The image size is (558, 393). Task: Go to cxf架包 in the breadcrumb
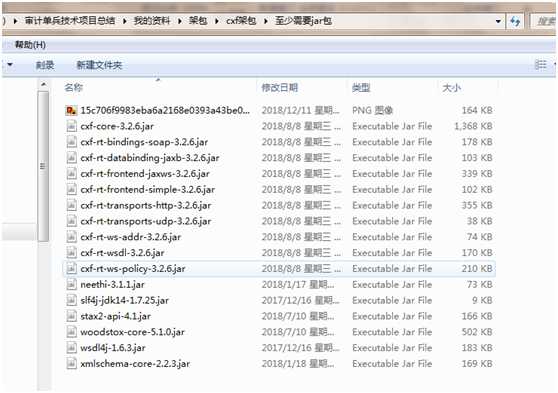coord(241,21)
